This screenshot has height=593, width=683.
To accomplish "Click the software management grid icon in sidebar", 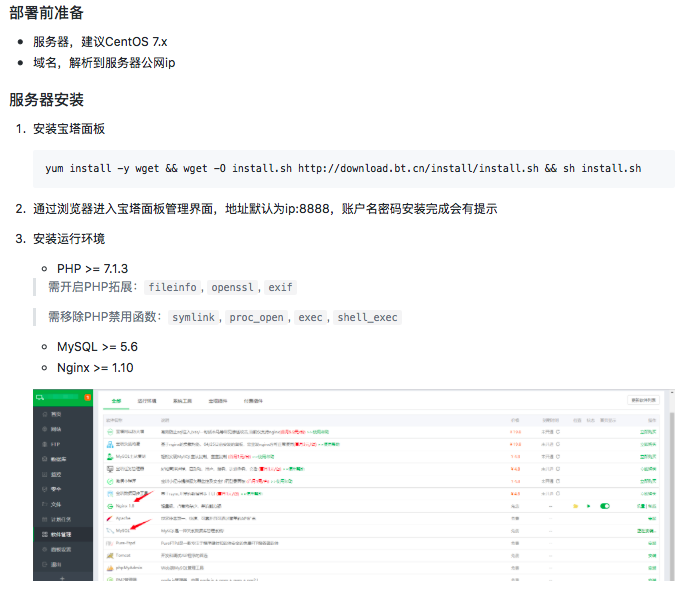I will click(44, 535).
